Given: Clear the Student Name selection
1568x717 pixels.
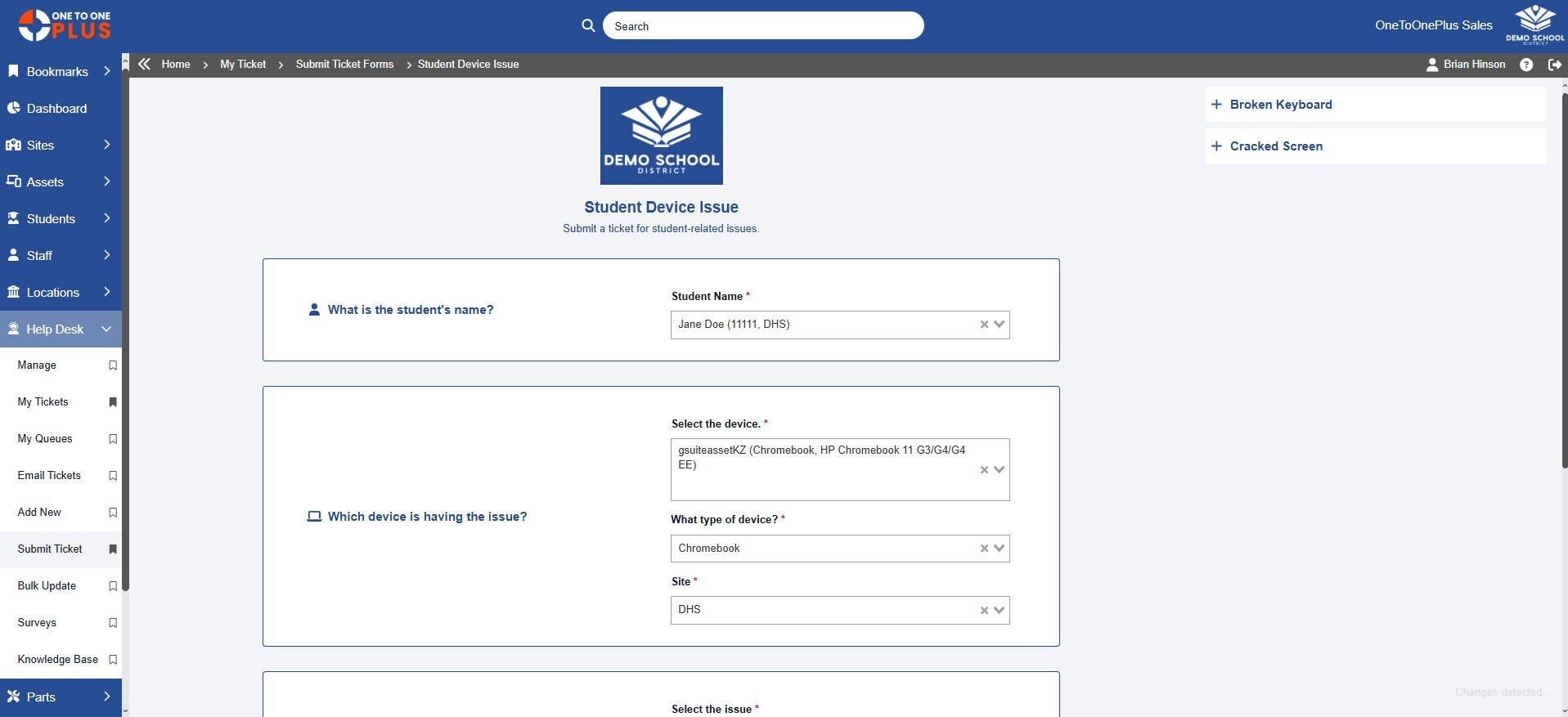Looking at the screenshot, I should click(984, 325).
